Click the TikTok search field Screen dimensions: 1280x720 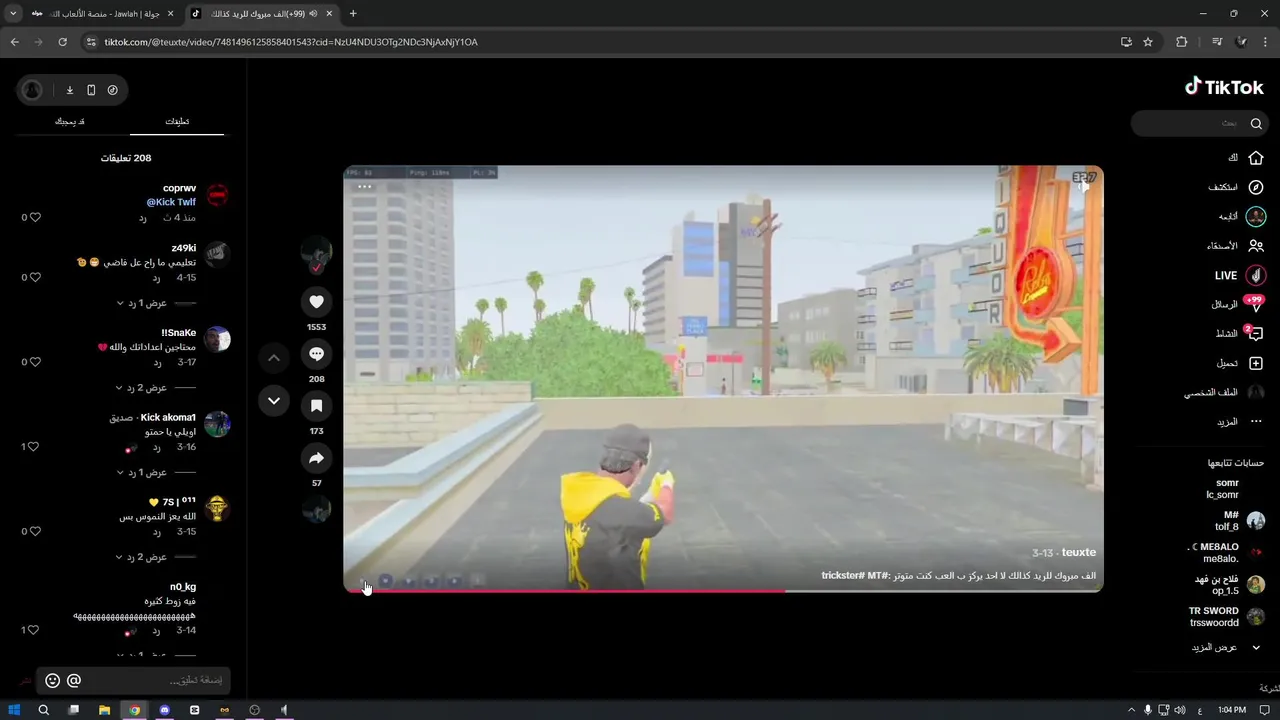click(1200, 123)
